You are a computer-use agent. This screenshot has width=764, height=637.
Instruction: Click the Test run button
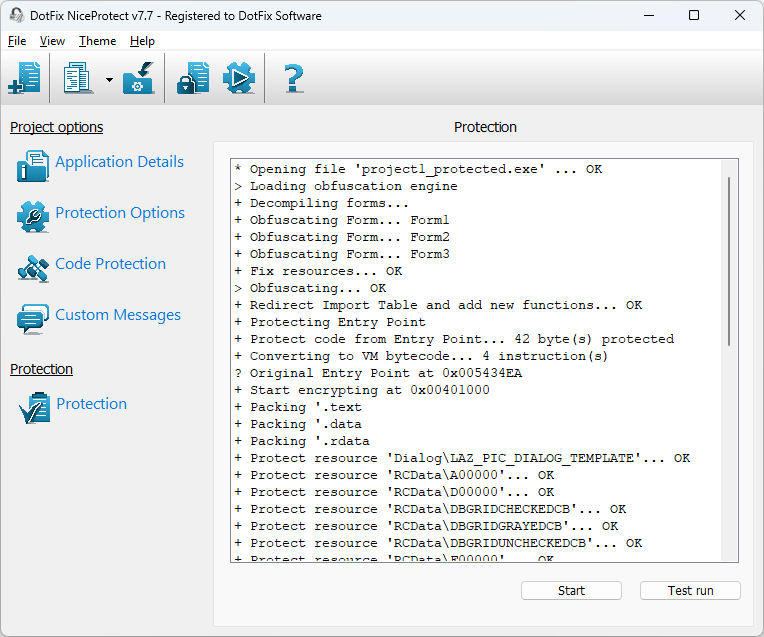coord(690,591)
